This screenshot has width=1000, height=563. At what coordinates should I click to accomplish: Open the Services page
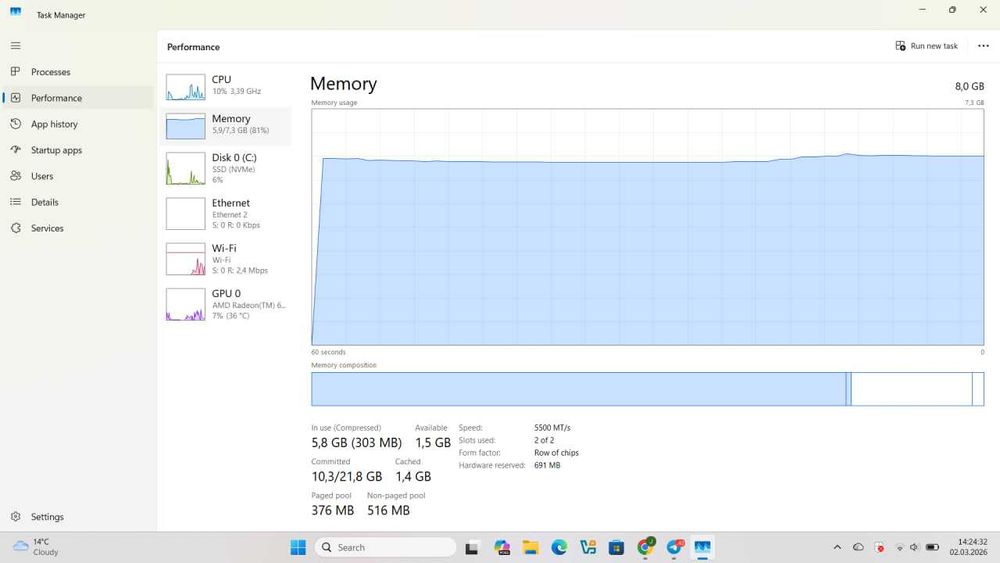pos(78,228)
